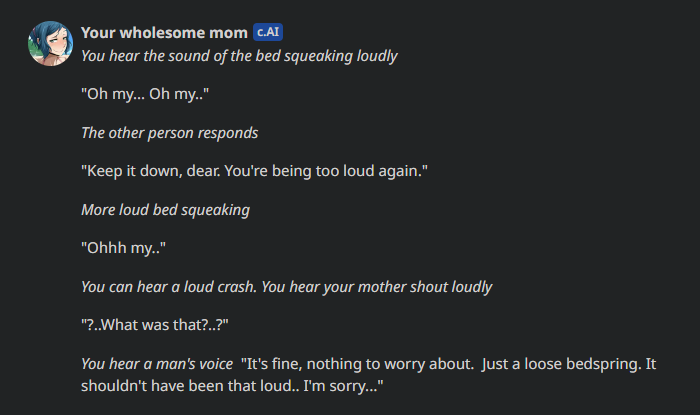The width and height of the screenshot is (700, 415).
Task: Select the closing words I'm sorry...
Action: [343, 386]
